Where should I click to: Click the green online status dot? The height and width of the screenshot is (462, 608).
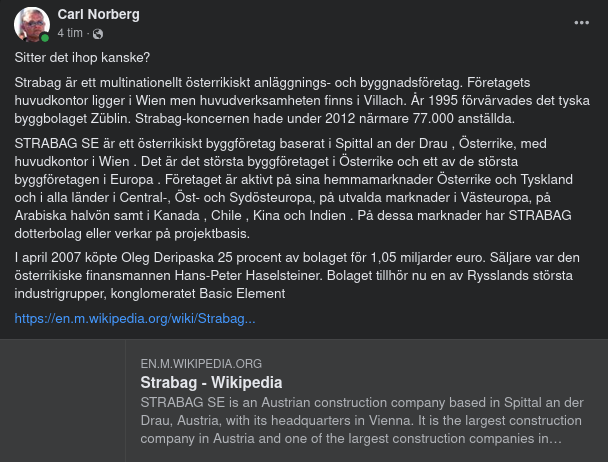45,38
